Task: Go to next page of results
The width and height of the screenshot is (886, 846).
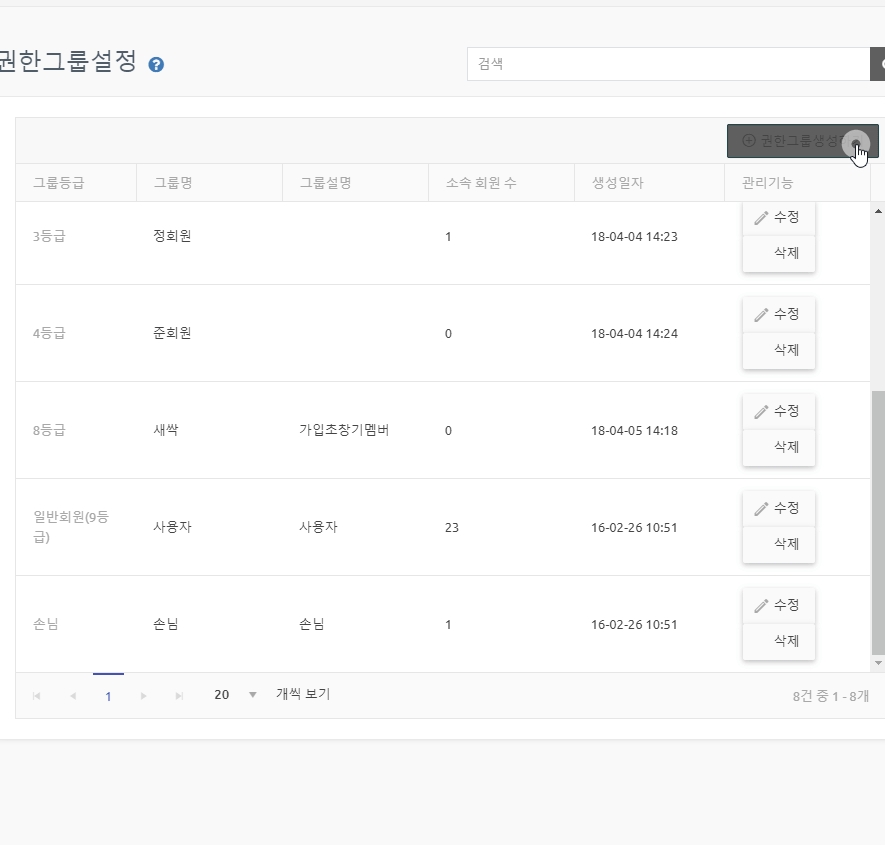Action: 144,696
